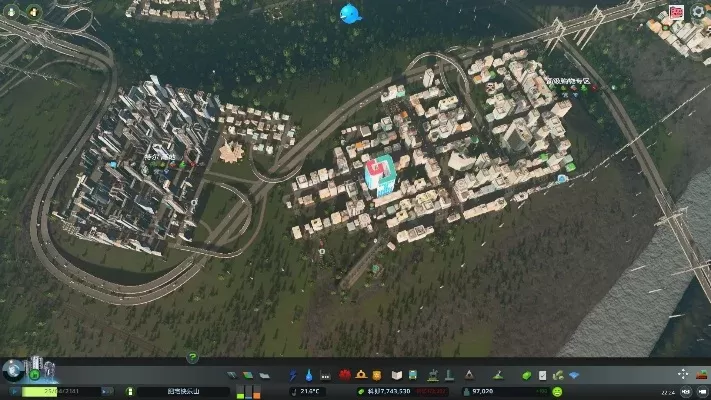The image size is (711, 400).
Task: Open the Electricity build menu
Action: click(x=293, y=374)
